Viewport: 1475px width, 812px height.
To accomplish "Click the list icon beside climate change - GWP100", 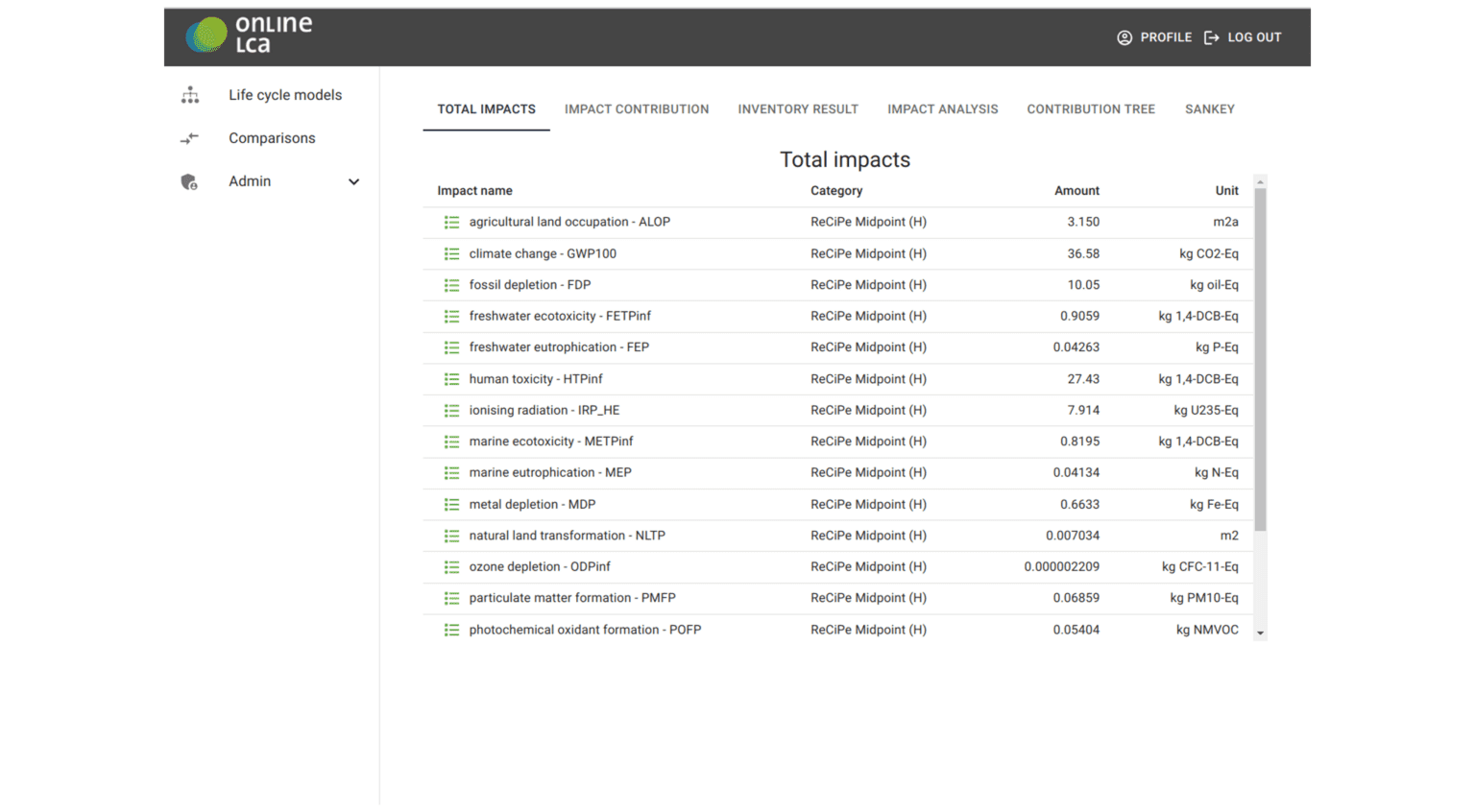I will [x=451, y=254].
